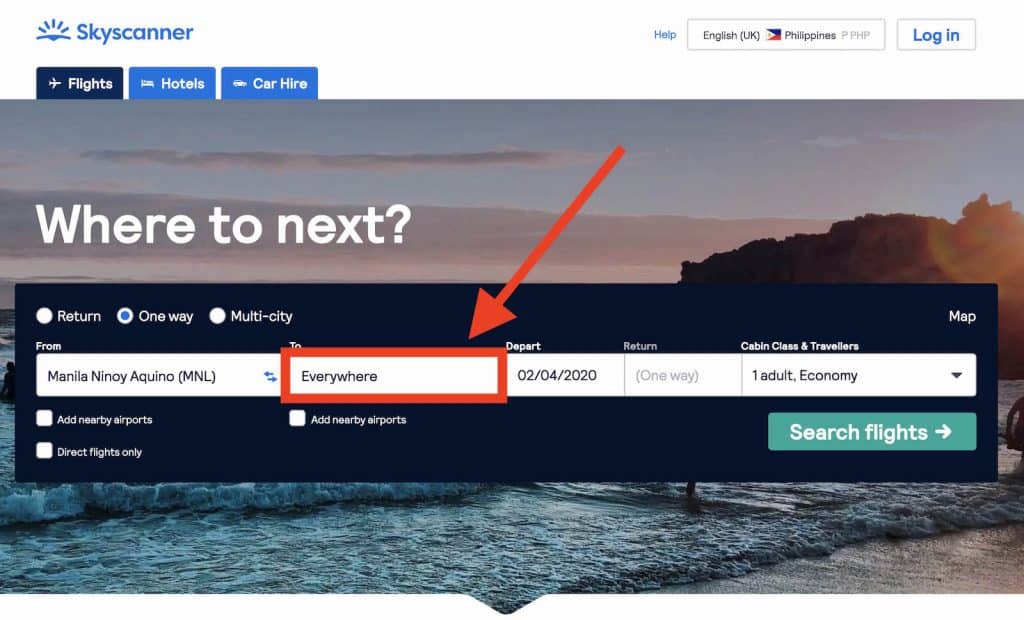Tick Add nearby airports under To field
Viewport: 1024px width, 620px height.
point(297,419)
